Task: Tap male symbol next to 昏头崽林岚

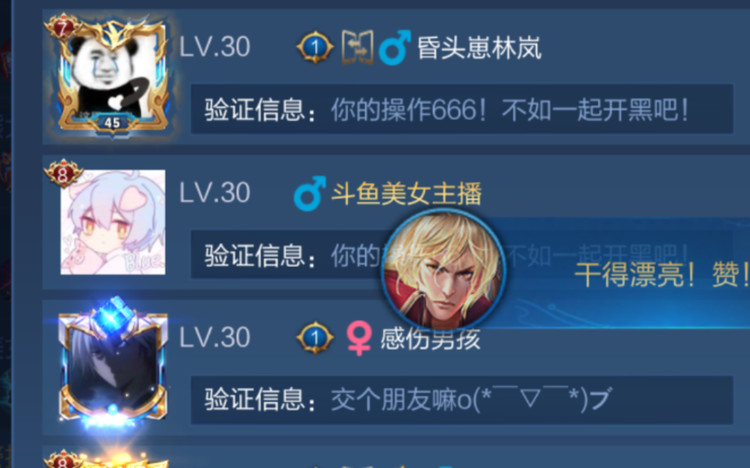Action: (394, 47)
